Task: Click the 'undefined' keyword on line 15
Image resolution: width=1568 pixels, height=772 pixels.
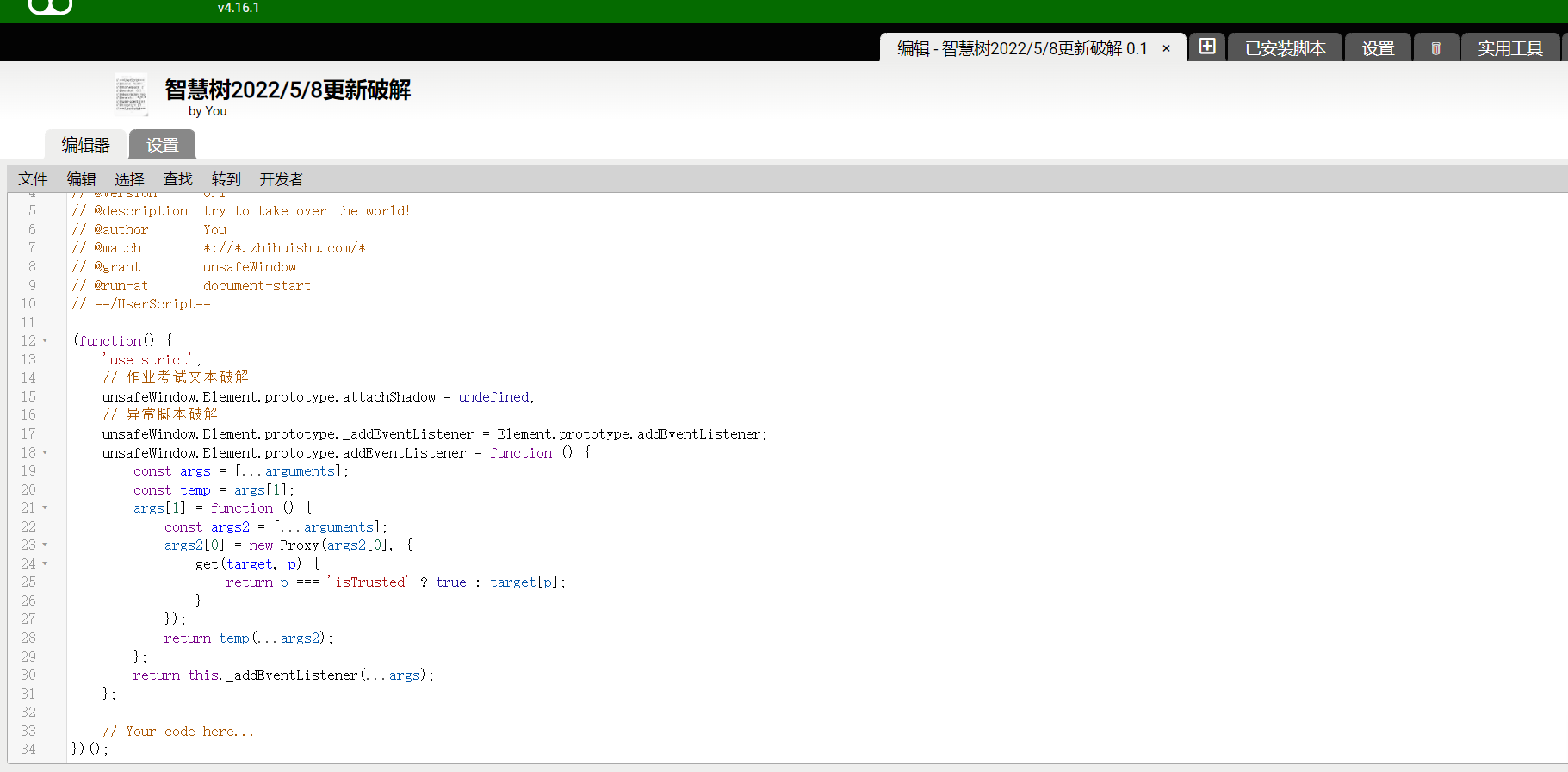Action: [493, 396]
